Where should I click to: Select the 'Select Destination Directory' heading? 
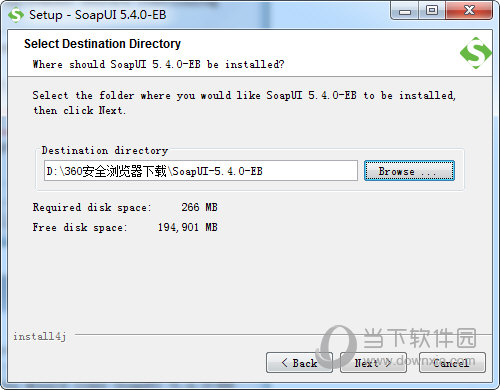102,44
